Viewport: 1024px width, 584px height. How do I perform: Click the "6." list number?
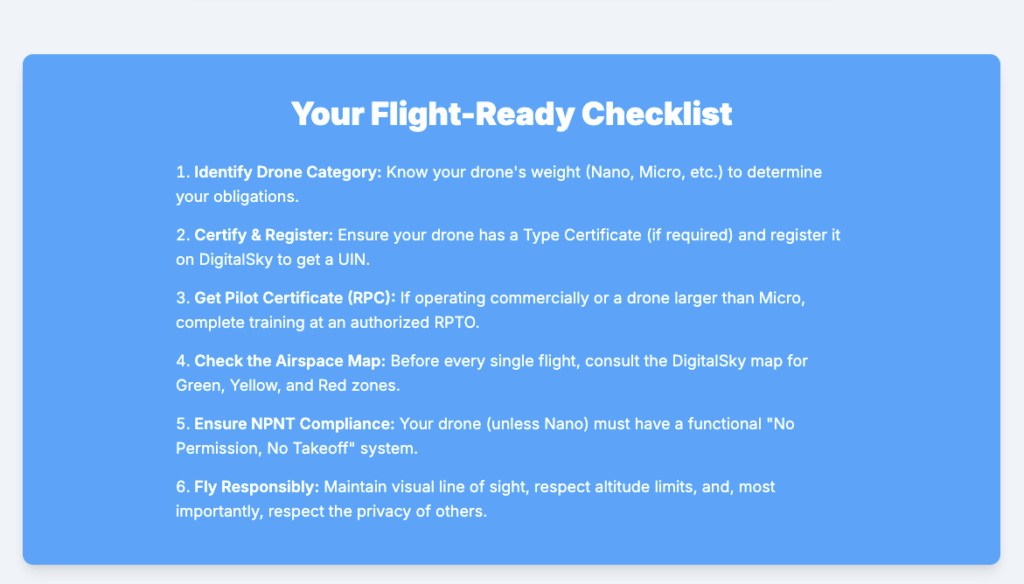[182, 487]
